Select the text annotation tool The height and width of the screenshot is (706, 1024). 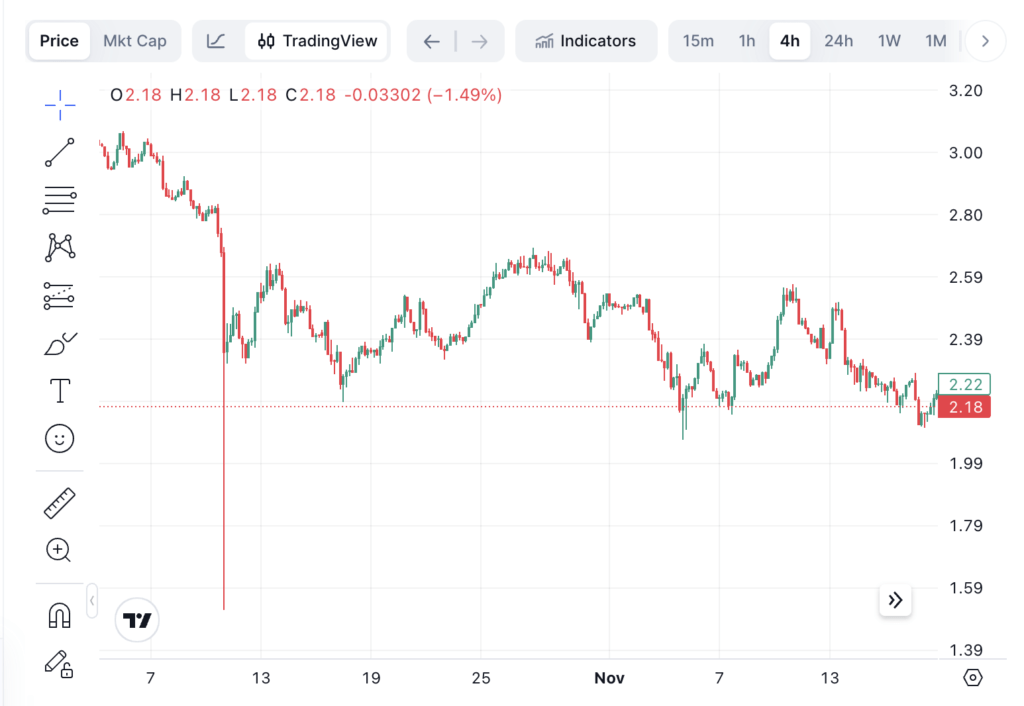click(60, 391)
